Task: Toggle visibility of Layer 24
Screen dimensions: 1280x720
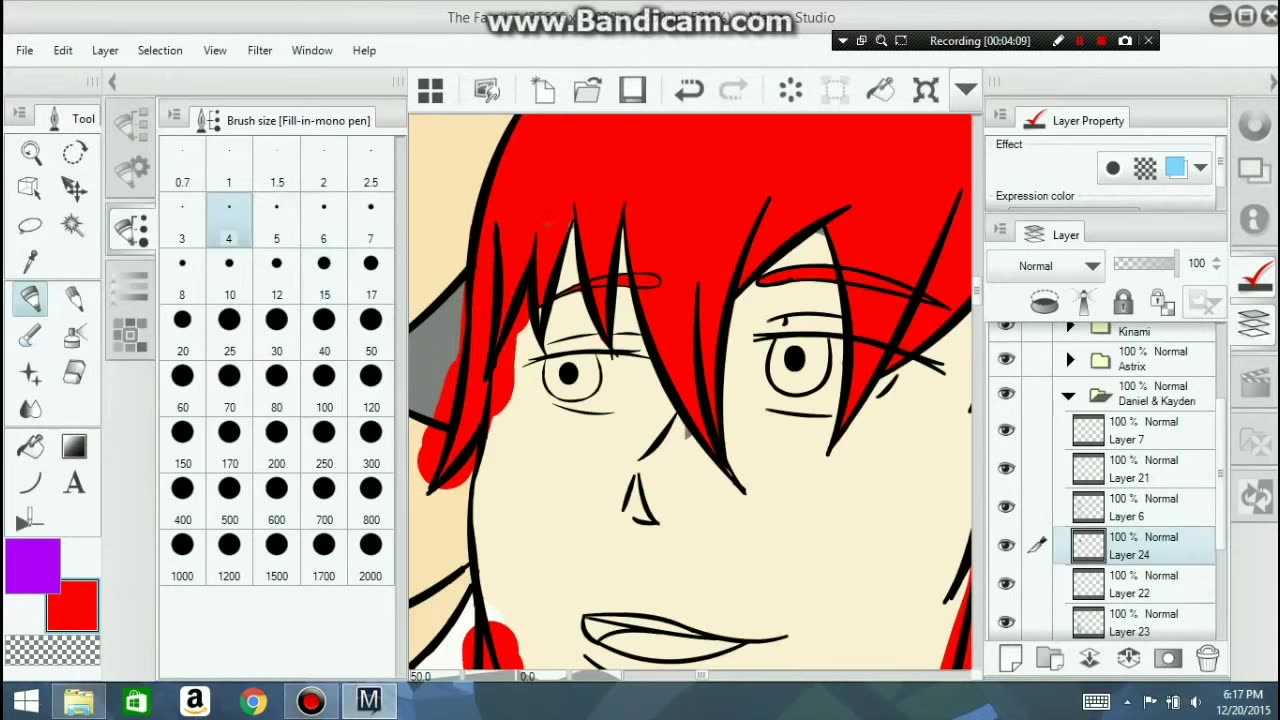Action: click(1006, 545)
